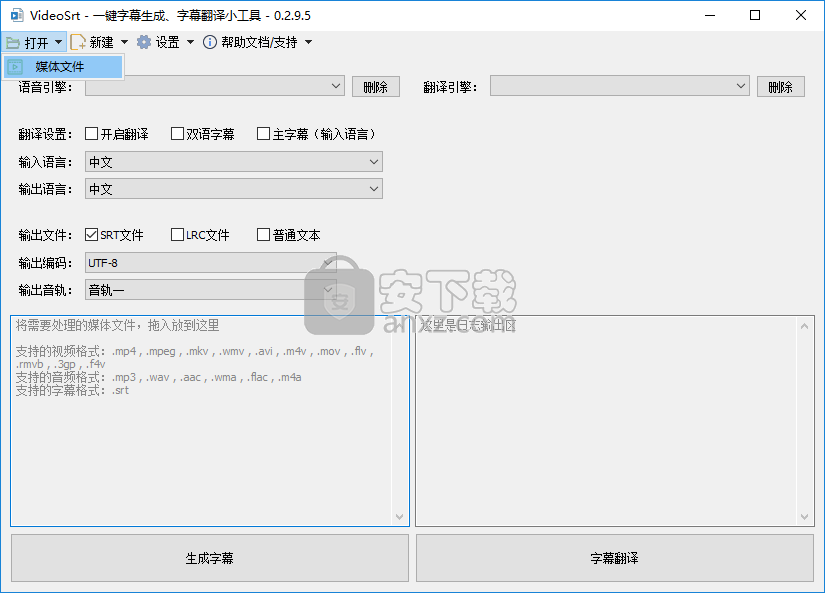The image size is (825, 593).
Task: Expand the 帮助文档/支持 dropdown arrow
Action: point(308,42)
